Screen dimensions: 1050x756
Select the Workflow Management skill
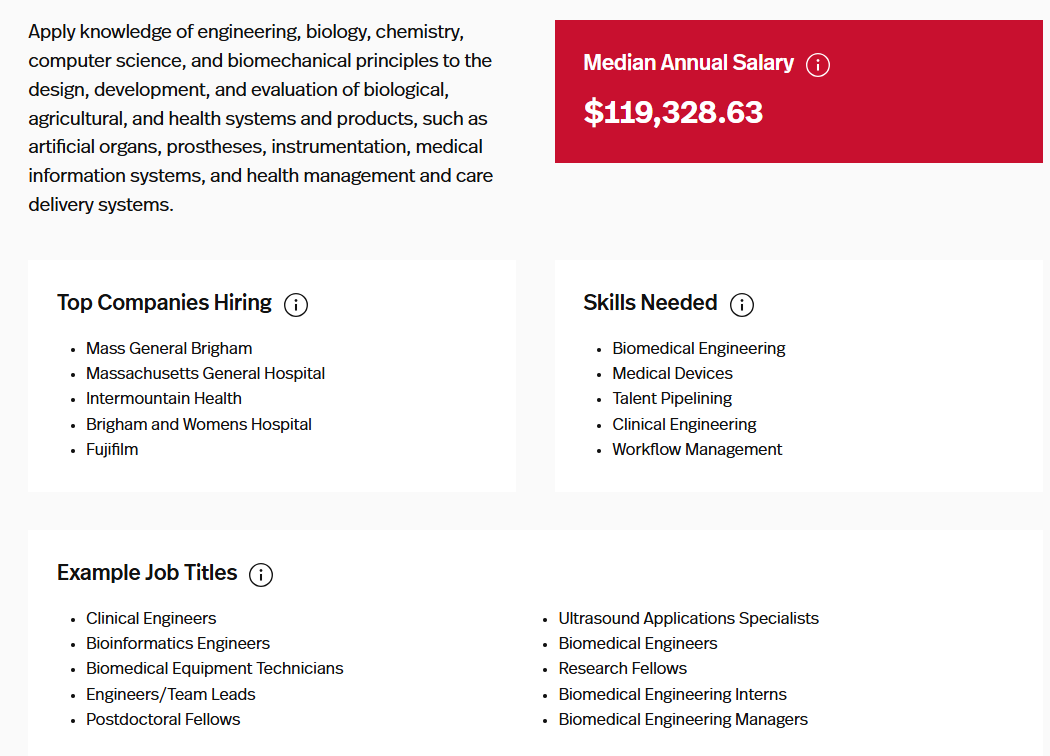[697, 449]
